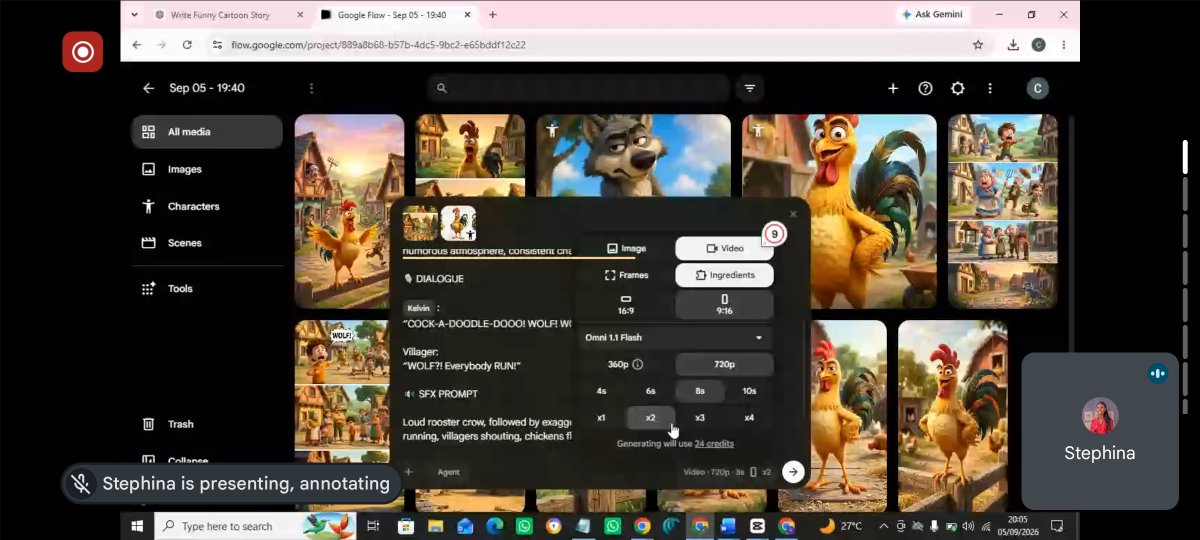1200x540 pixels.
Task: Click the audio indicator on Stephina's tile
Action: 1158,373
